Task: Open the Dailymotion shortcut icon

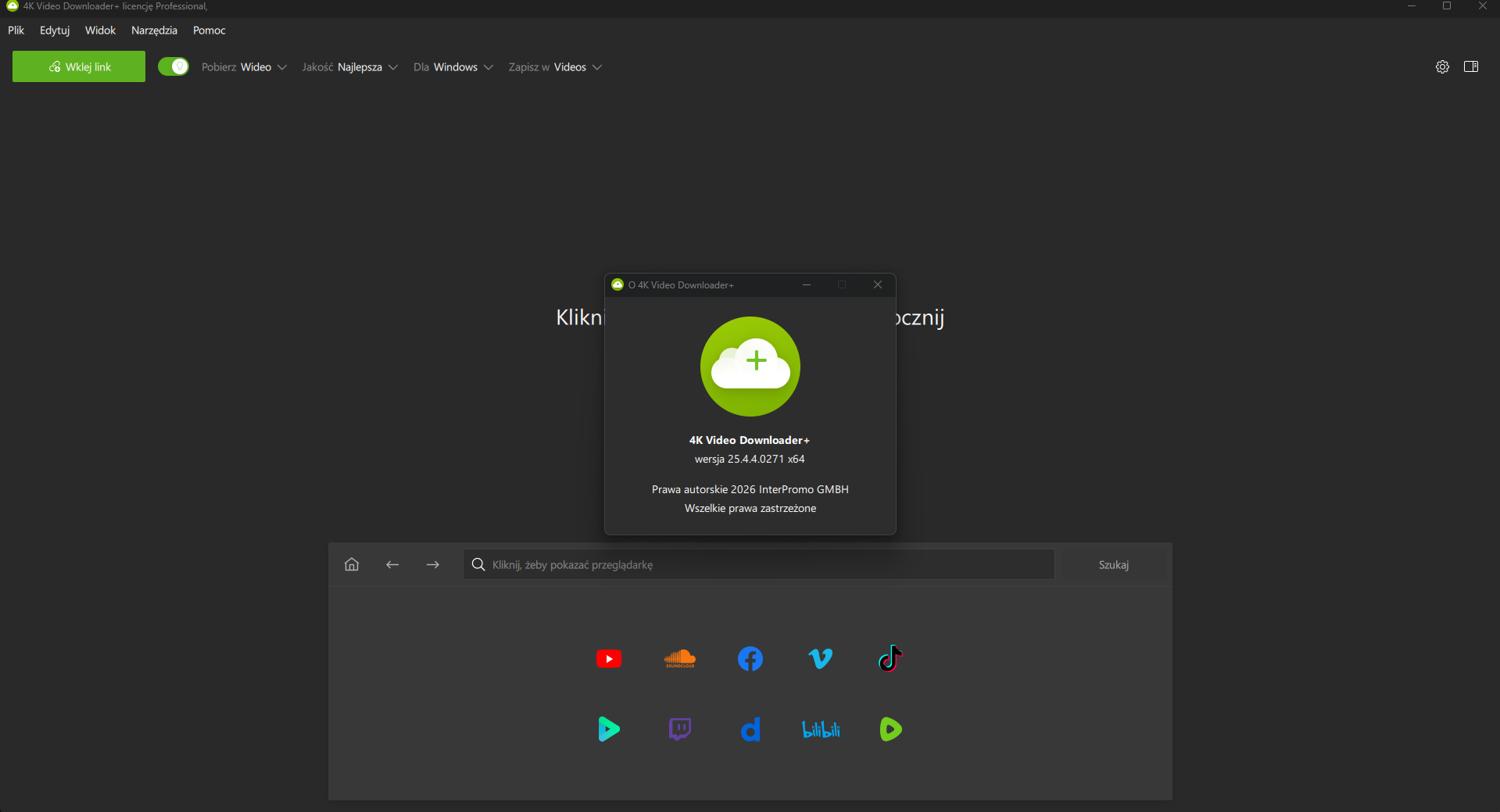Action: (750, 729)
